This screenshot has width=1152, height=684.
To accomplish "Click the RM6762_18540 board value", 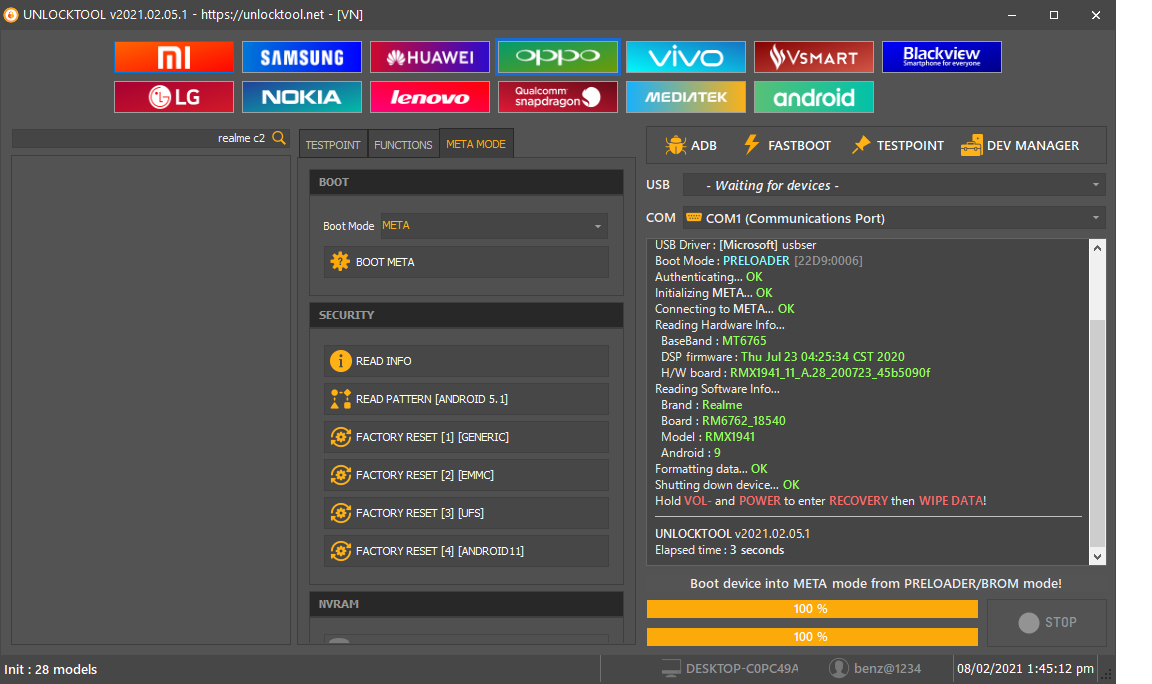I will click(x=744, y=421).
